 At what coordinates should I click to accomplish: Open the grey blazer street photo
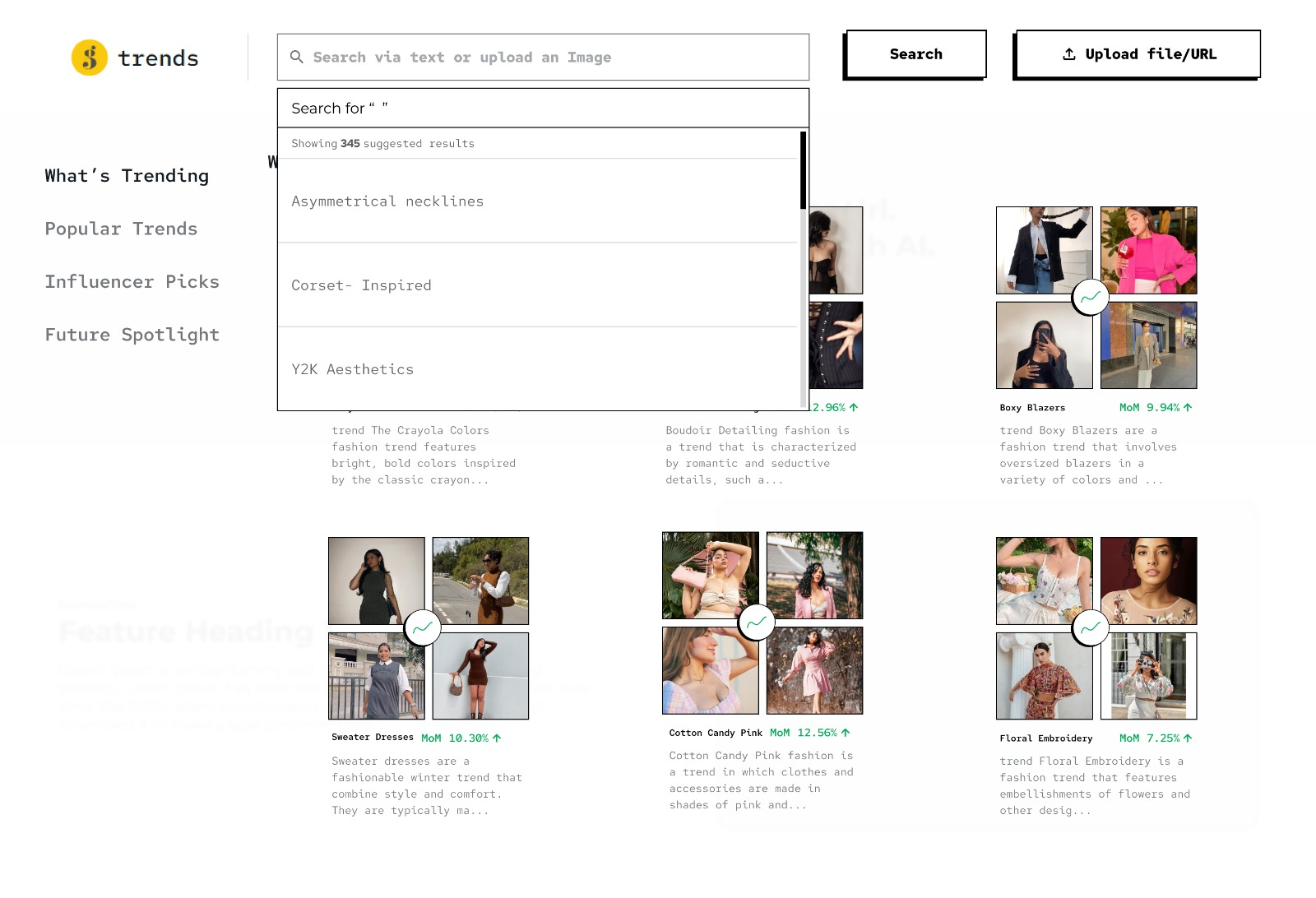[x=1149, y=345]
